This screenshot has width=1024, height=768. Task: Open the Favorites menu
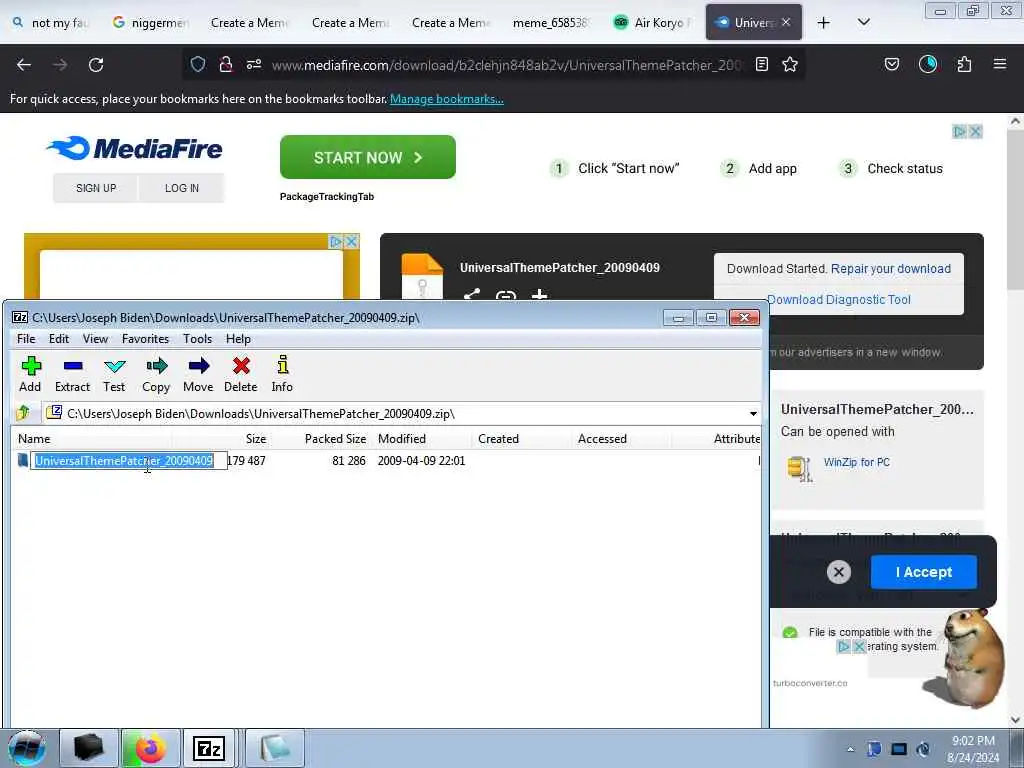click(145, 339)
